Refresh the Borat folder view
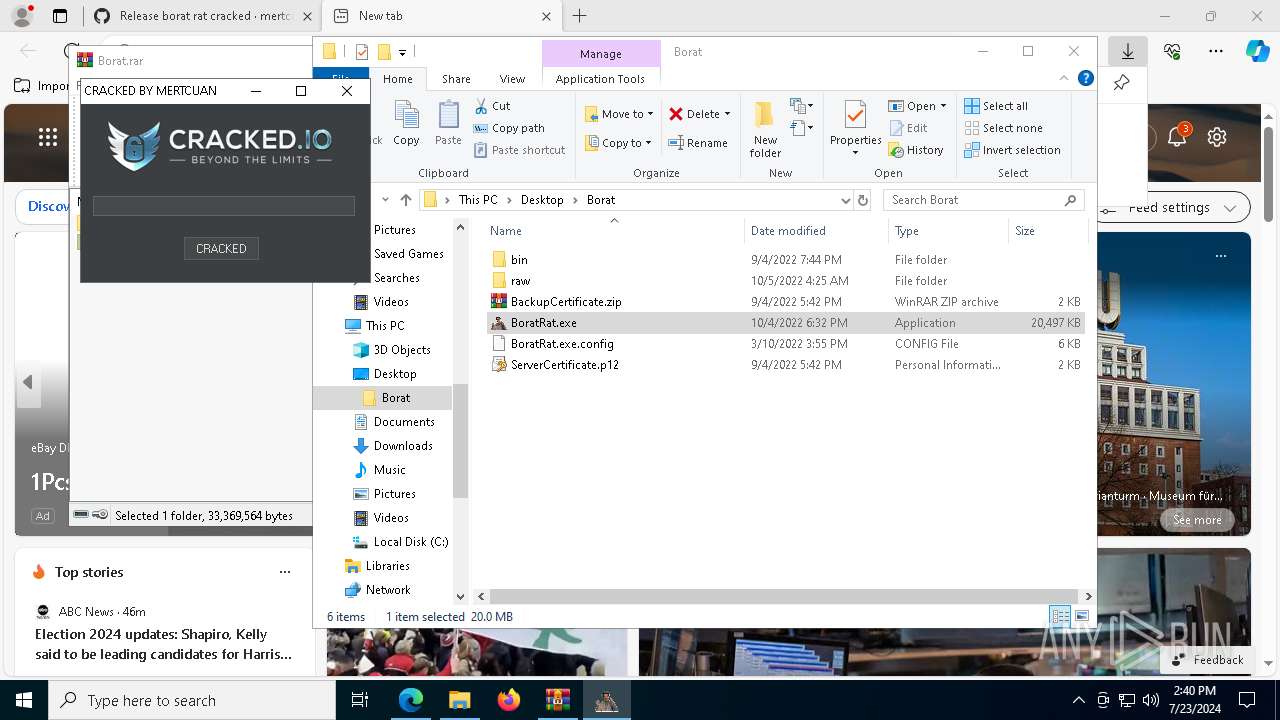 click(863, 200)
